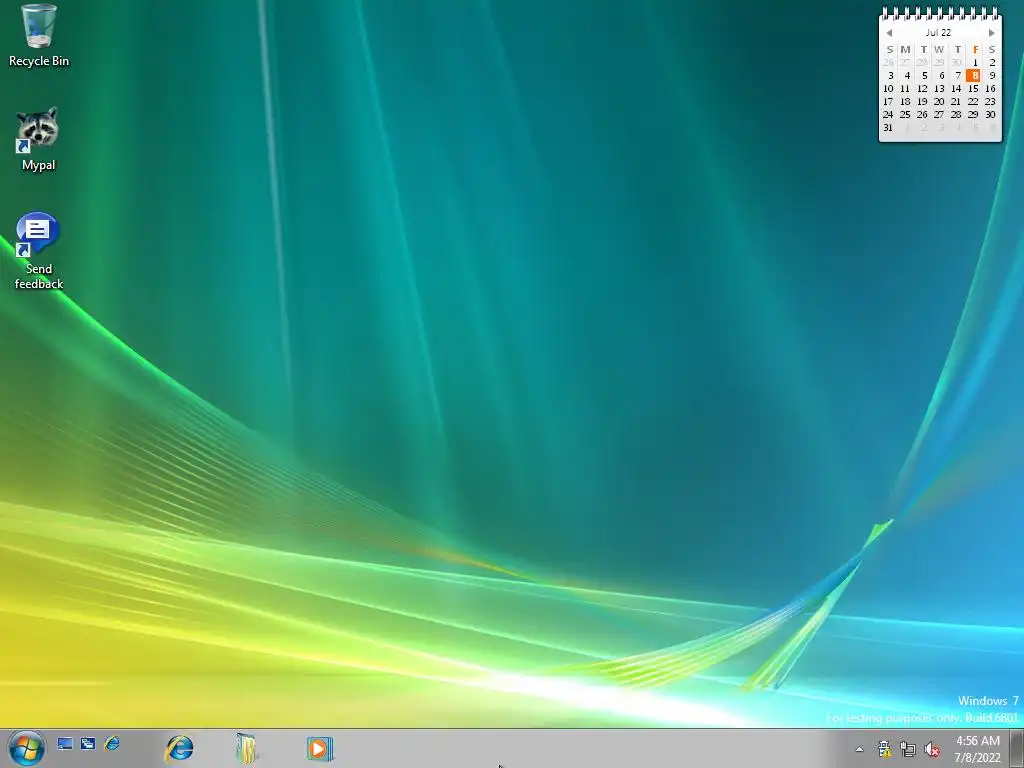Click the muted volume speaker icon

click(932, 749)
